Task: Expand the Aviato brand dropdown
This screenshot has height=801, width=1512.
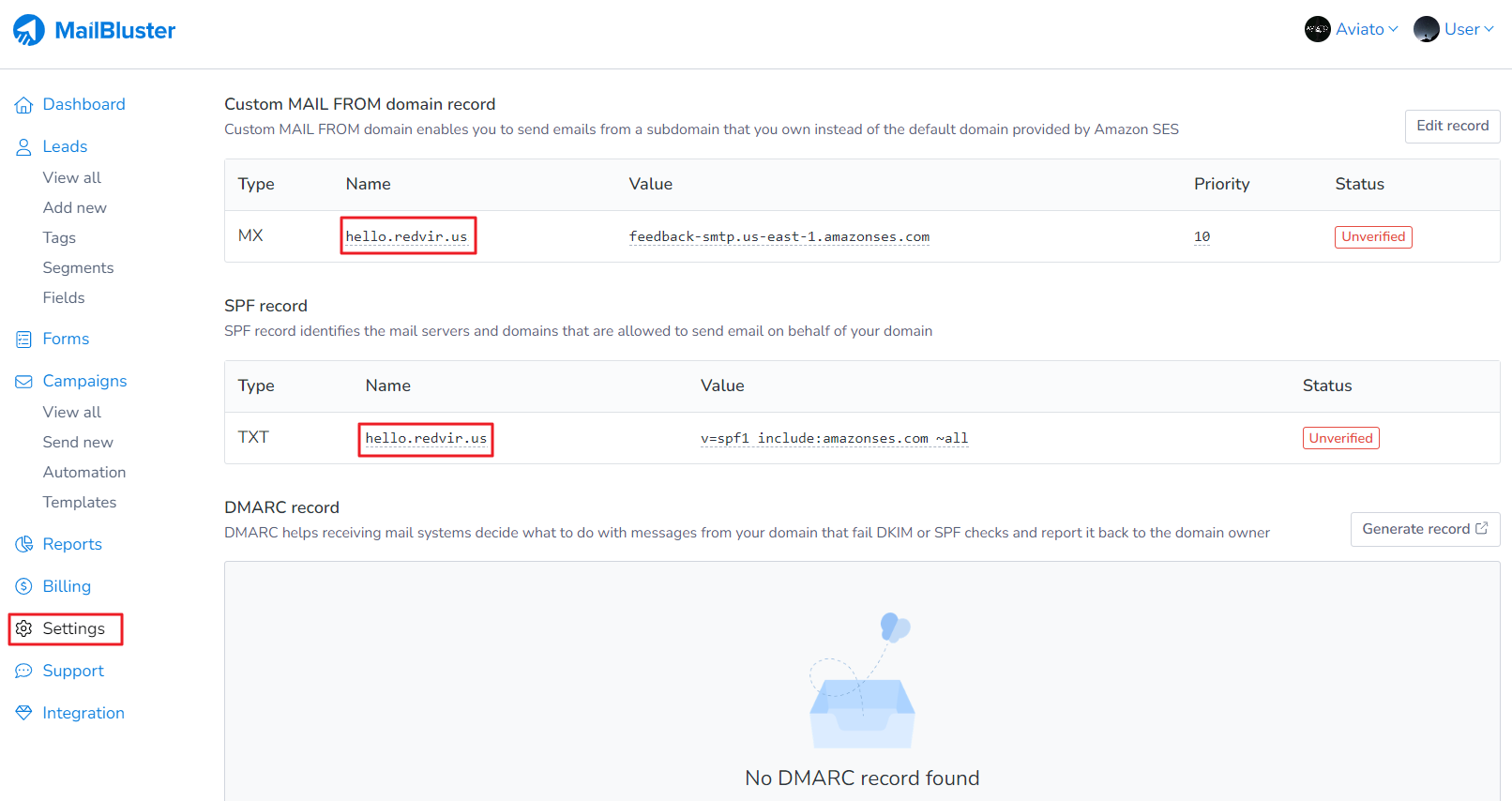Action: pyautogui.click(x=1352, y=29)
